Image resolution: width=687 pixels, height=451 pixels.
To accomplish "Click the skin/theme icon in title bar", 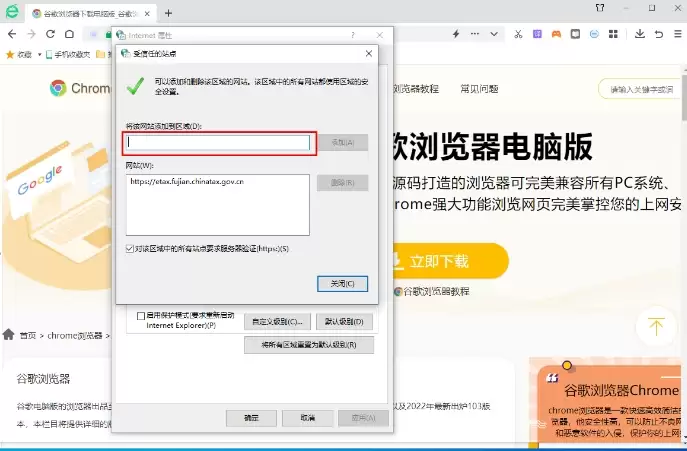I will [600, 8].
